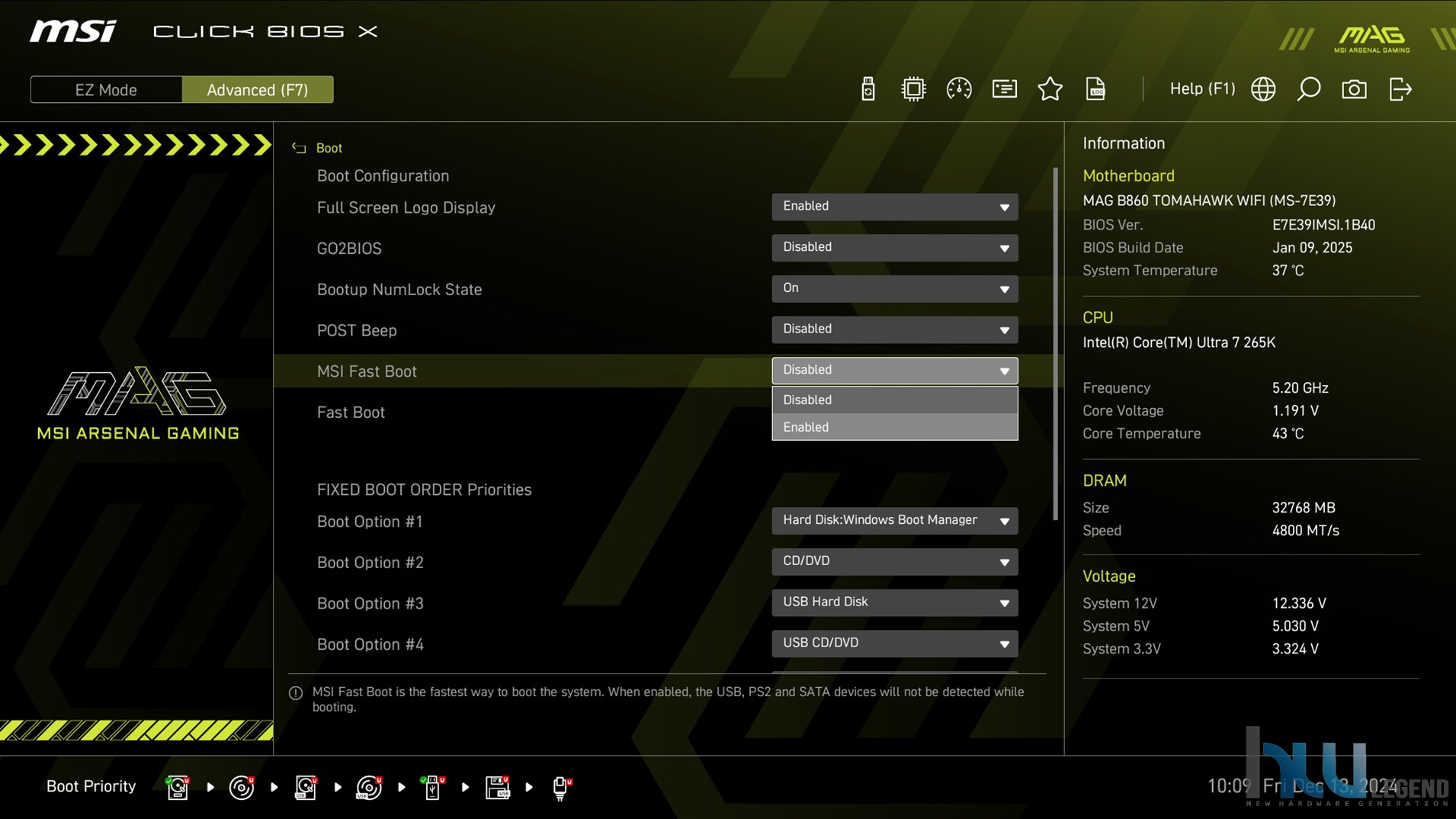Open the LOG file icon
Image resolution: width=1456 pixels, height=819 pixels.
1095,89
